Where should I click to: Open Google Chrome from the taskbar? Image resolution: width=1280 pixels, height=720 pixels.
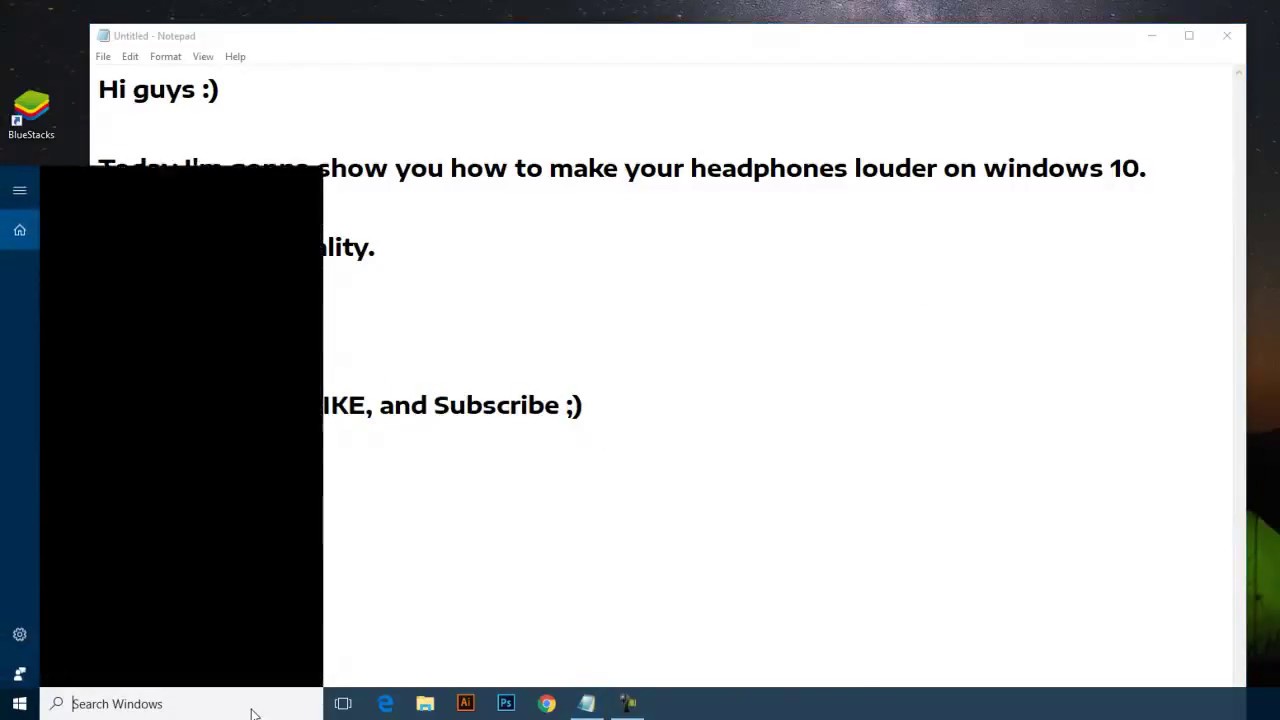click(546, 704)
